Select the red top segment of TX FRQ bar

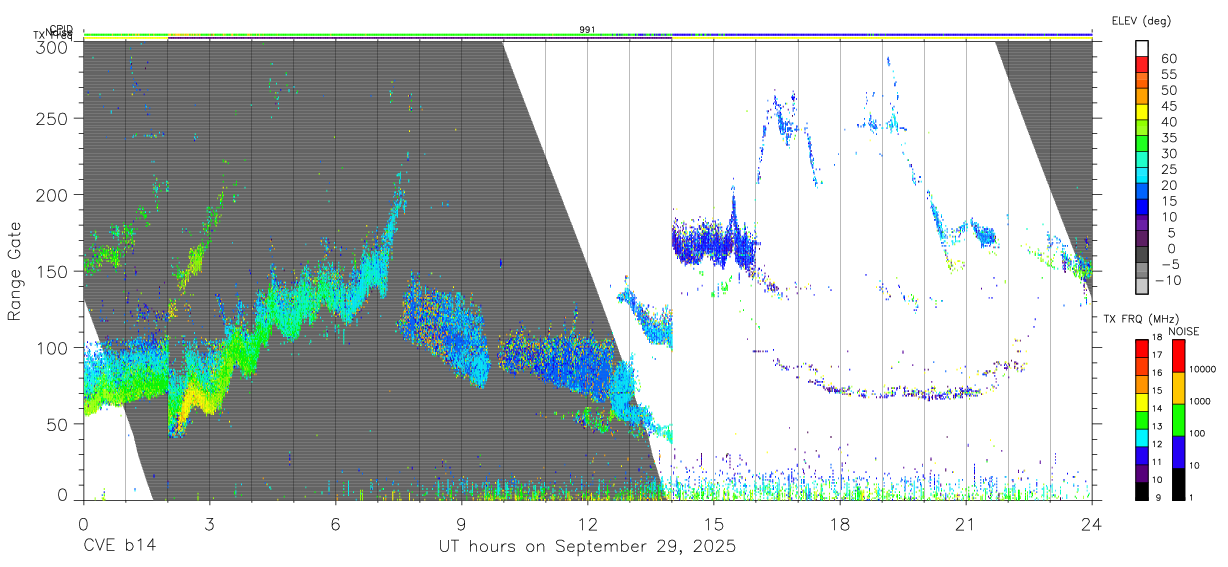coord(1142,349)
